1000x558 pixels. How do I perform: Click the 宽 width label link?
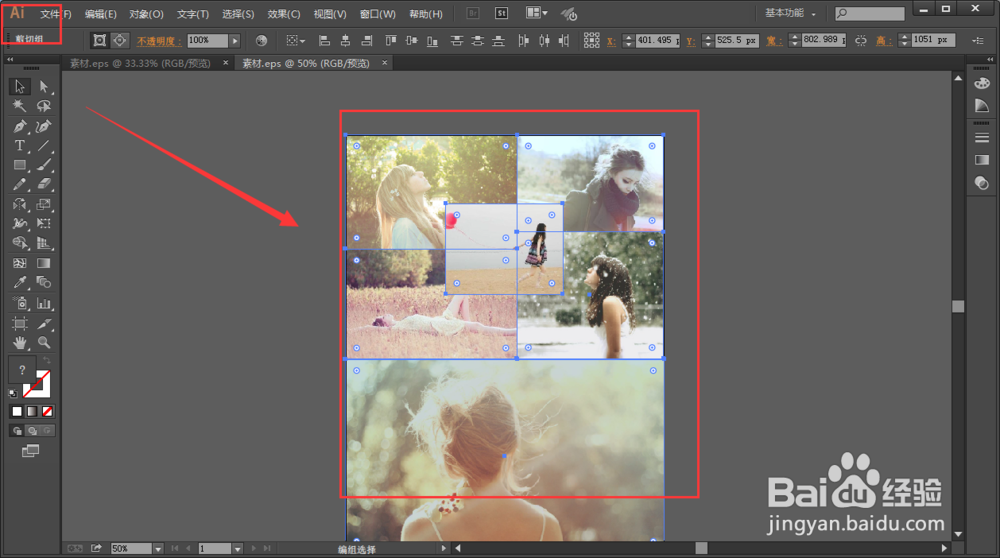coord(774,41)
